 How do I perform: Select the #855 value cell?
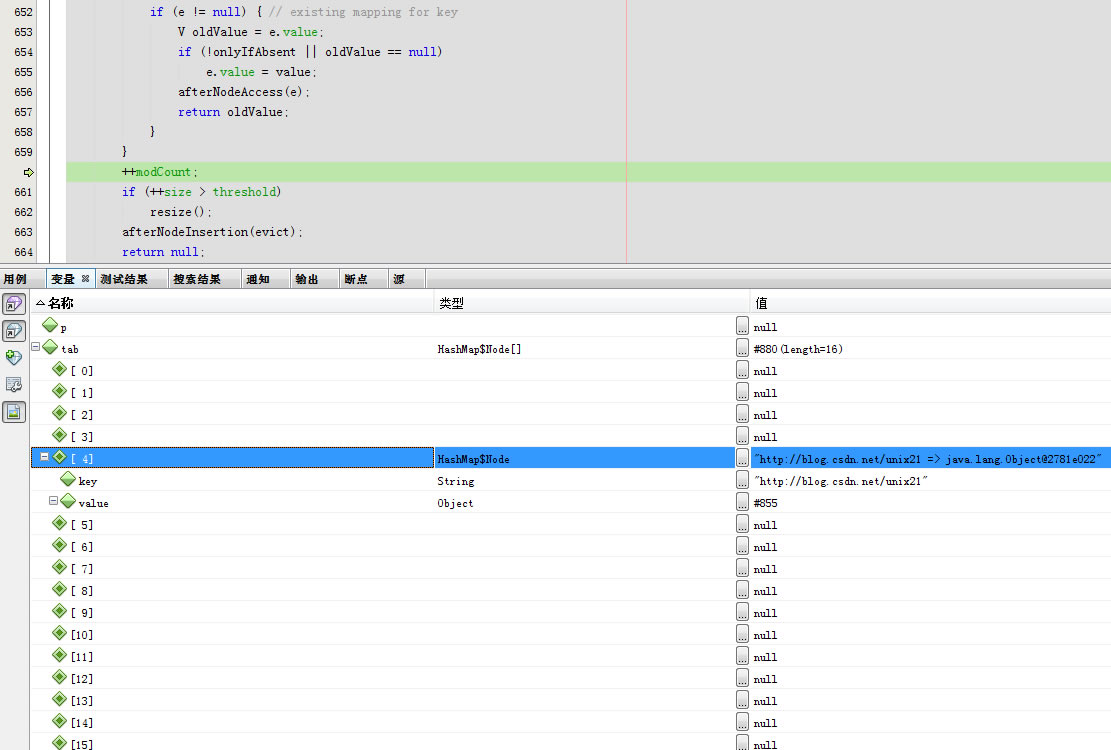point(765,503)
